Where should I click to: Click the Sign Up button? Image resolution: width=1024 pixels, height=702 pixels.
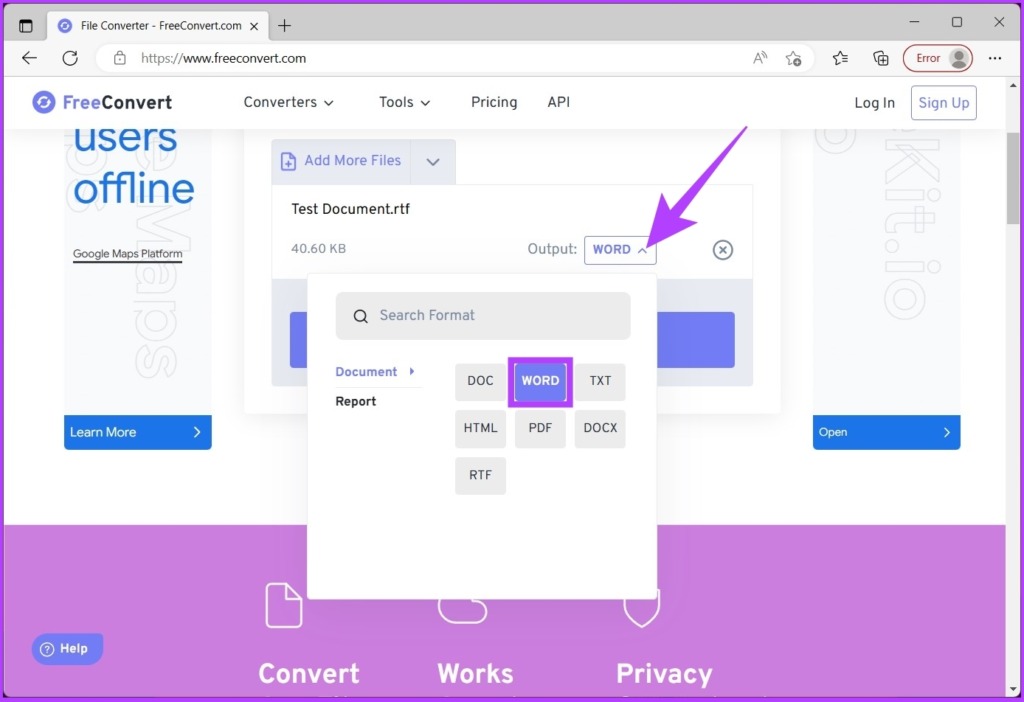click(x=943, y=103)
